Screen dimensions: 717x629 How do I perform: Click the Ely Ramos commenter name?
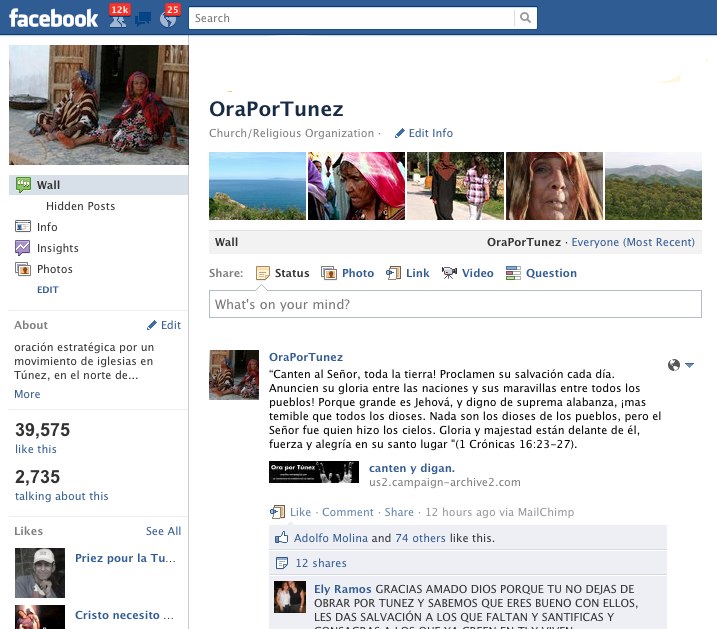342,589
